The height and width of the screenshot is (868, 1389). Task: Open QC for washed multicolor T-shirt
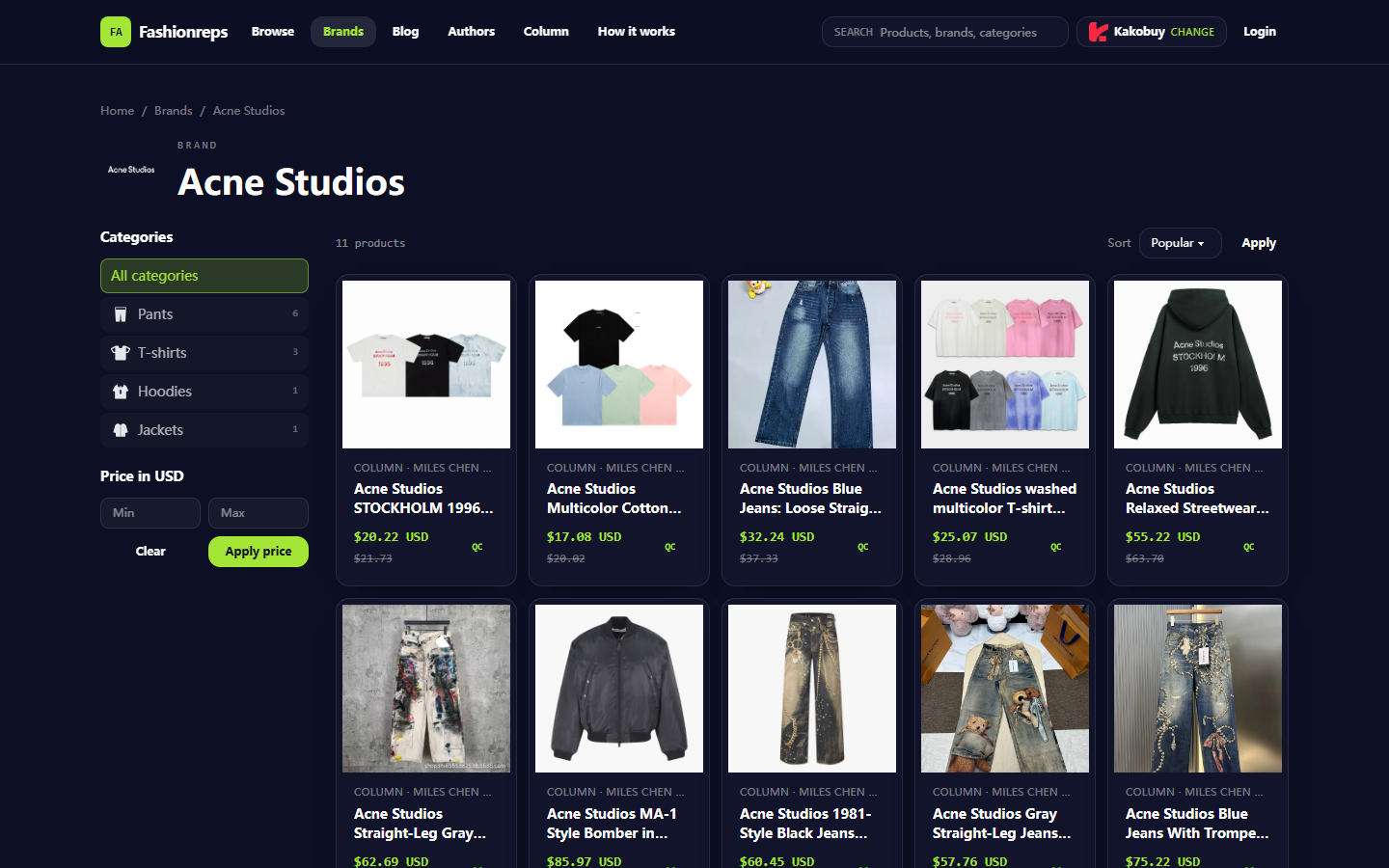(1056, 547)
